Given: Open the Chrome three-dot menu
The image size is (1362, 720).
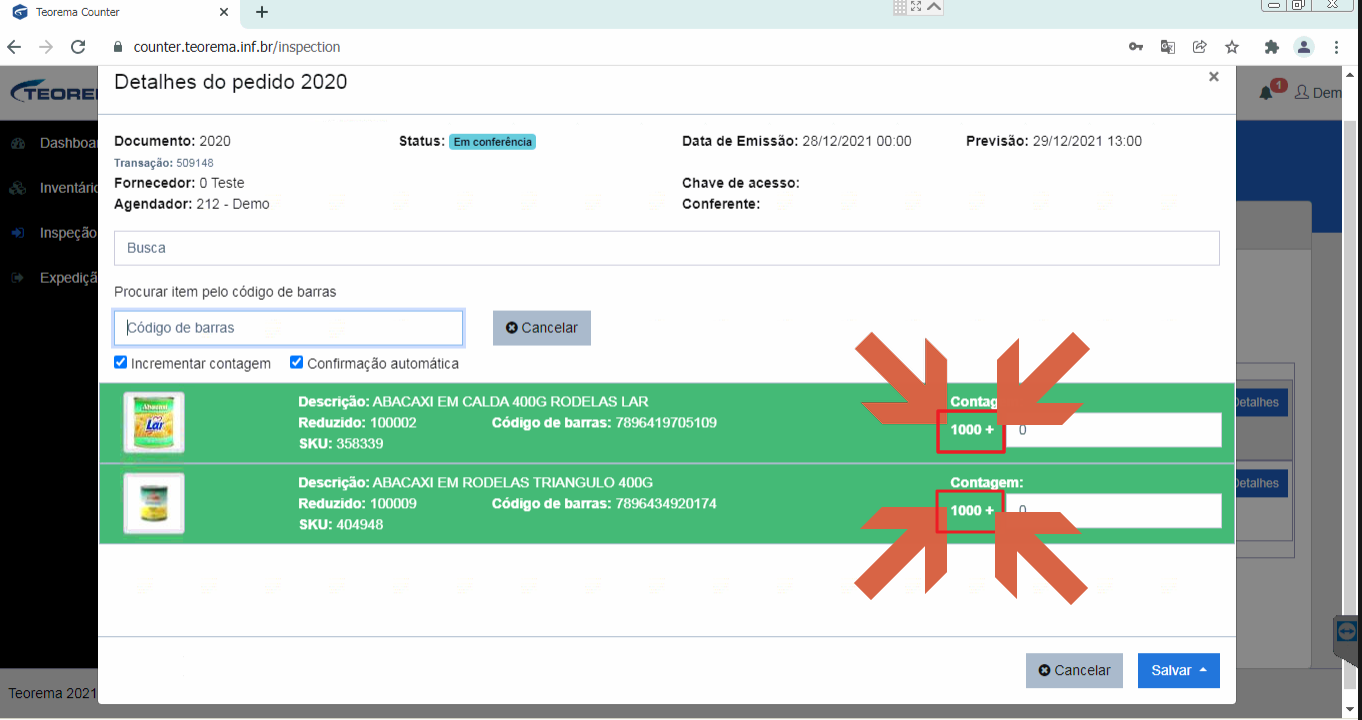Looking at the screenshot, I should click(1337, 47).
